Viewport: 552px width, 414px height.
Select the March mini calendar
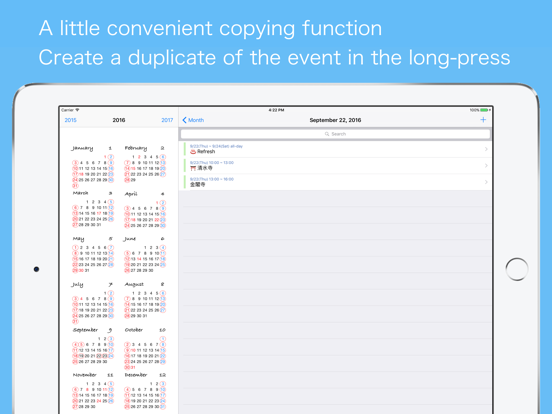tap(93, 209)
